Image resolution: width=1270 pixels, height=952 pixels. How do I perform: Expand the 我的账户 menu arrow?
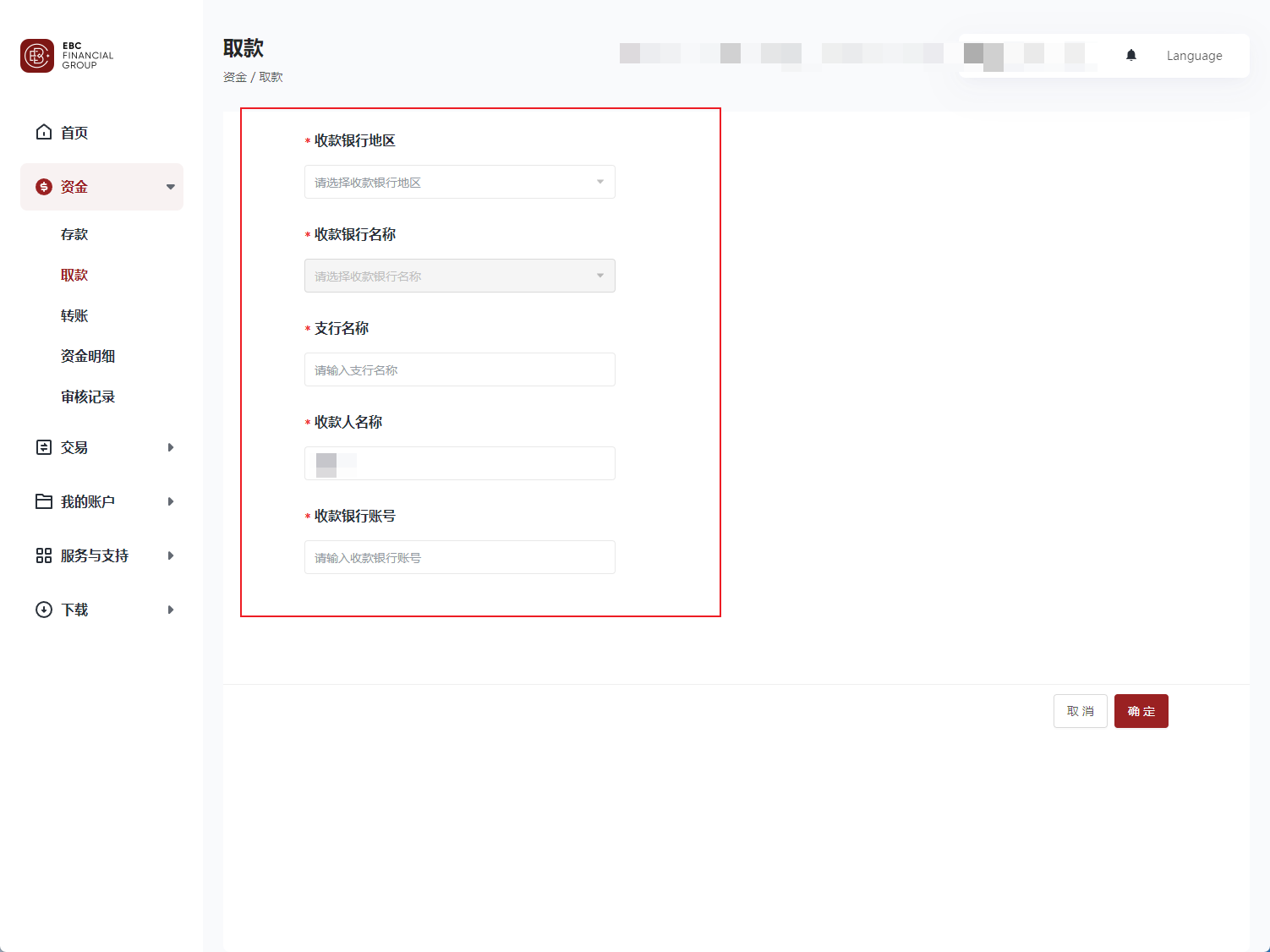171,501
